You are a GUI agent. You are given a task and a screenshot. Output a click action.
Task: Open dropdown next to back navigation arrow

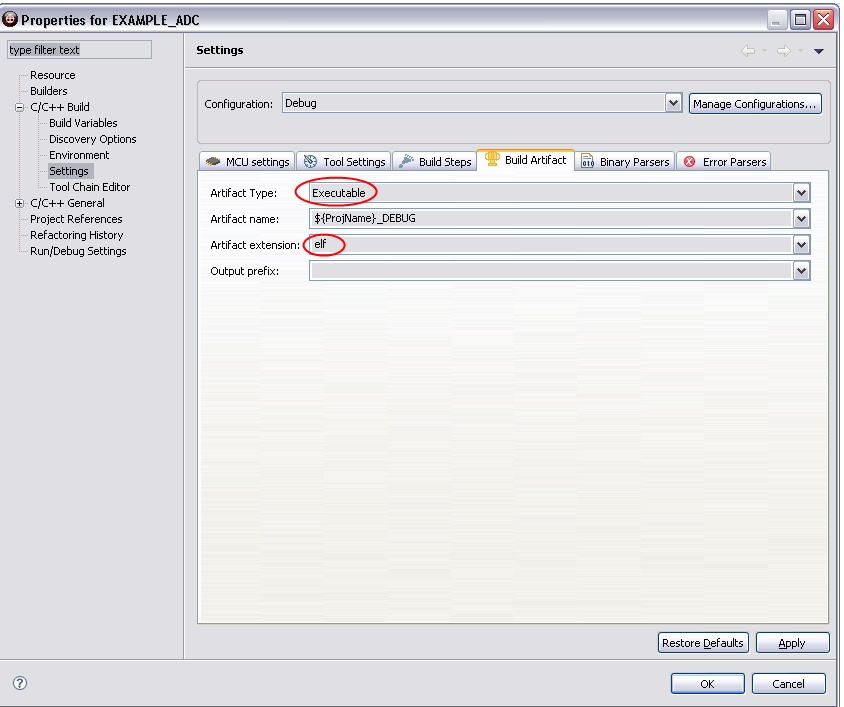point(764,51)
